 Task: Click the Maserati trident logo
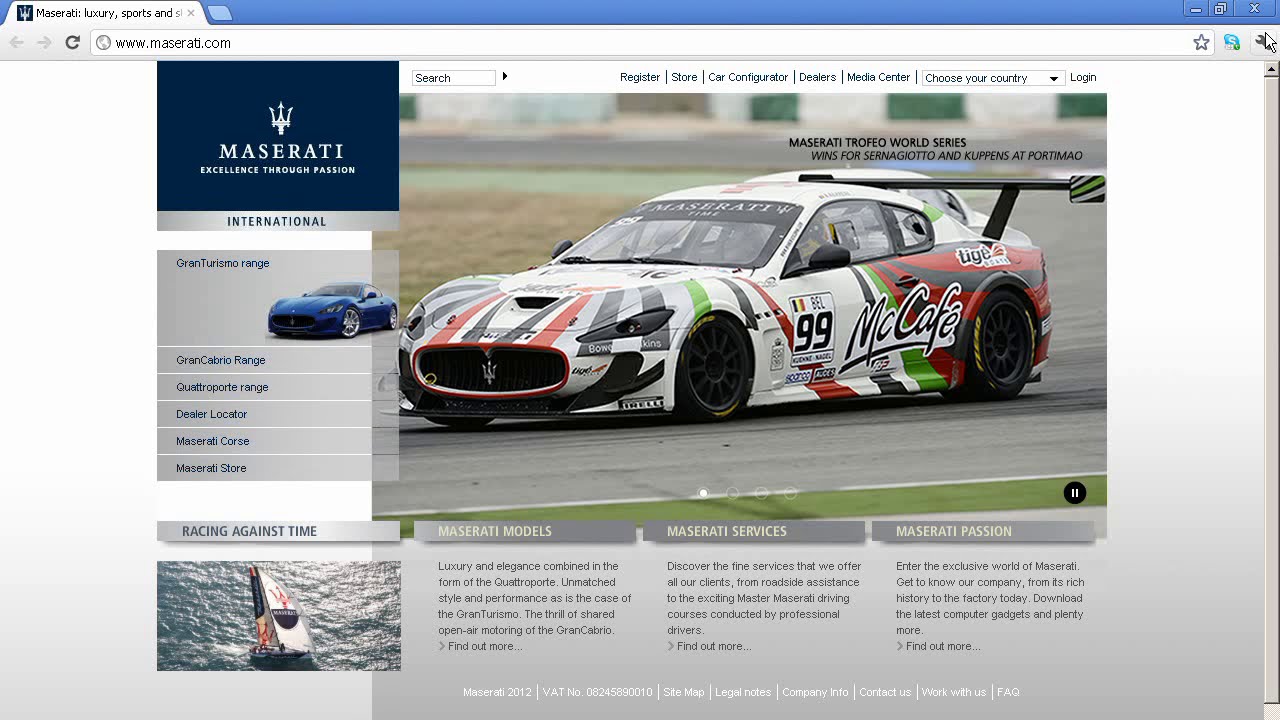pyautogui.click(x=281, y=118)
